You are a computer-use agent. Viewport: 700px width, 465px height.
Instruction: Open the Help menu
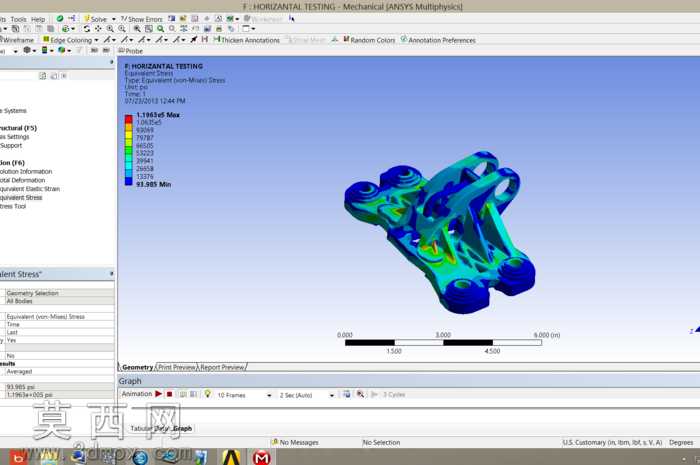tap(38, 19)
